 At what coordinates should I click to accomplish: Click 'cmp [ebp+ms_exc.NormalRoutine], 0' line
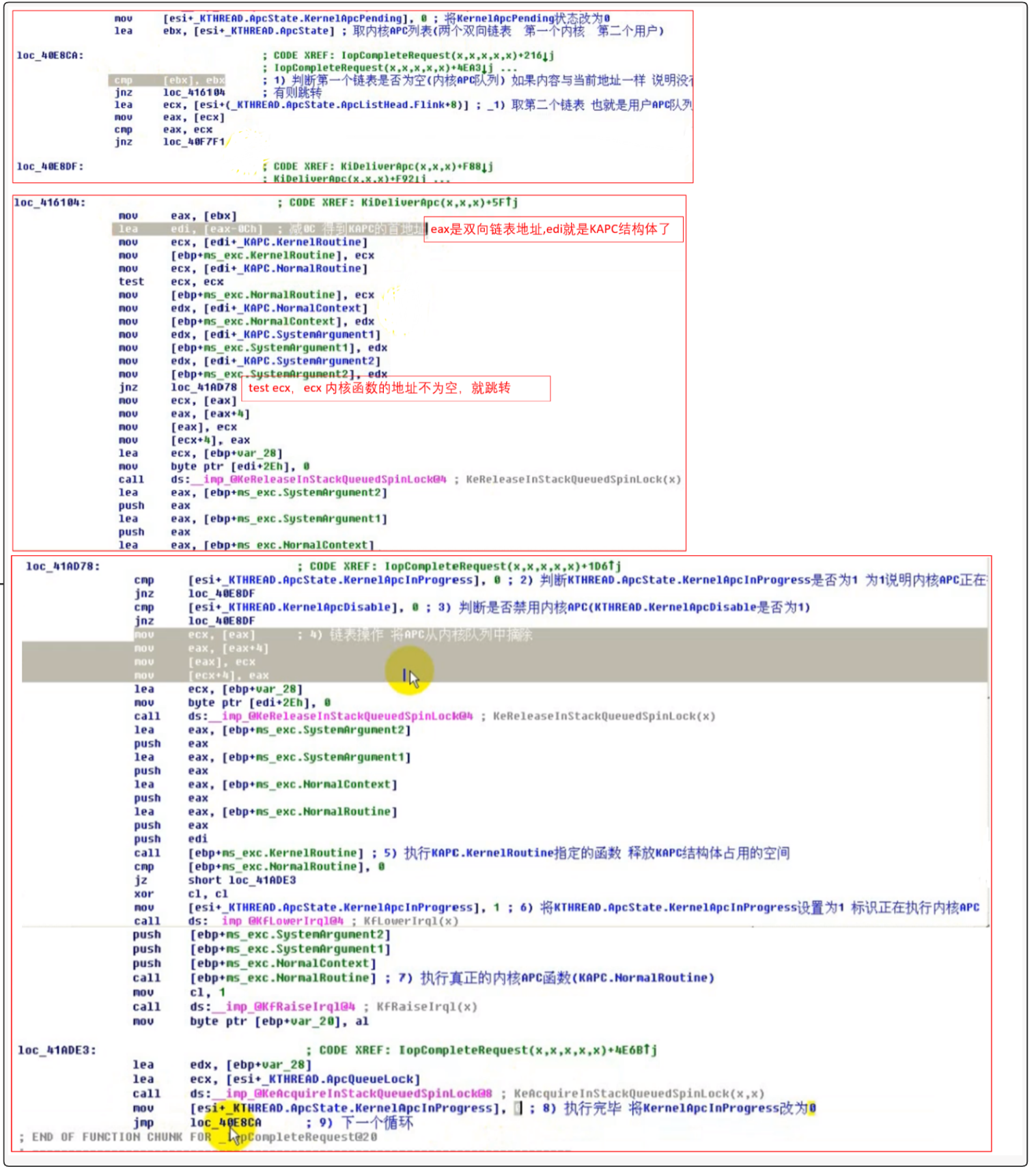click(x=260, y=867)
